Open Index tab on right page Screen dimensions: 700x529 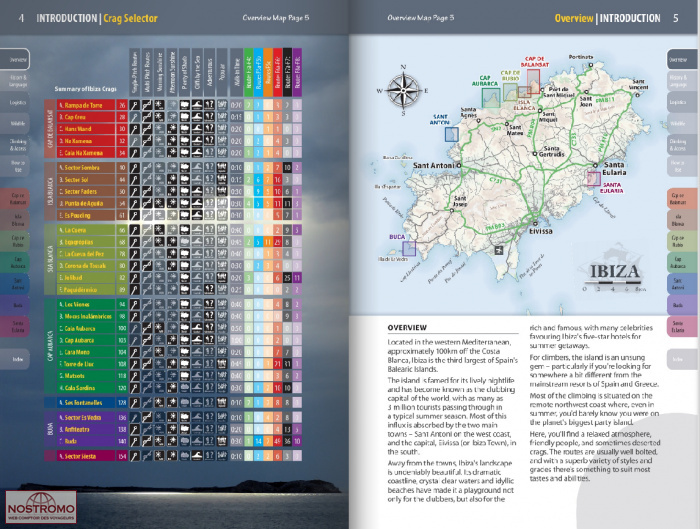pos(682,359)
